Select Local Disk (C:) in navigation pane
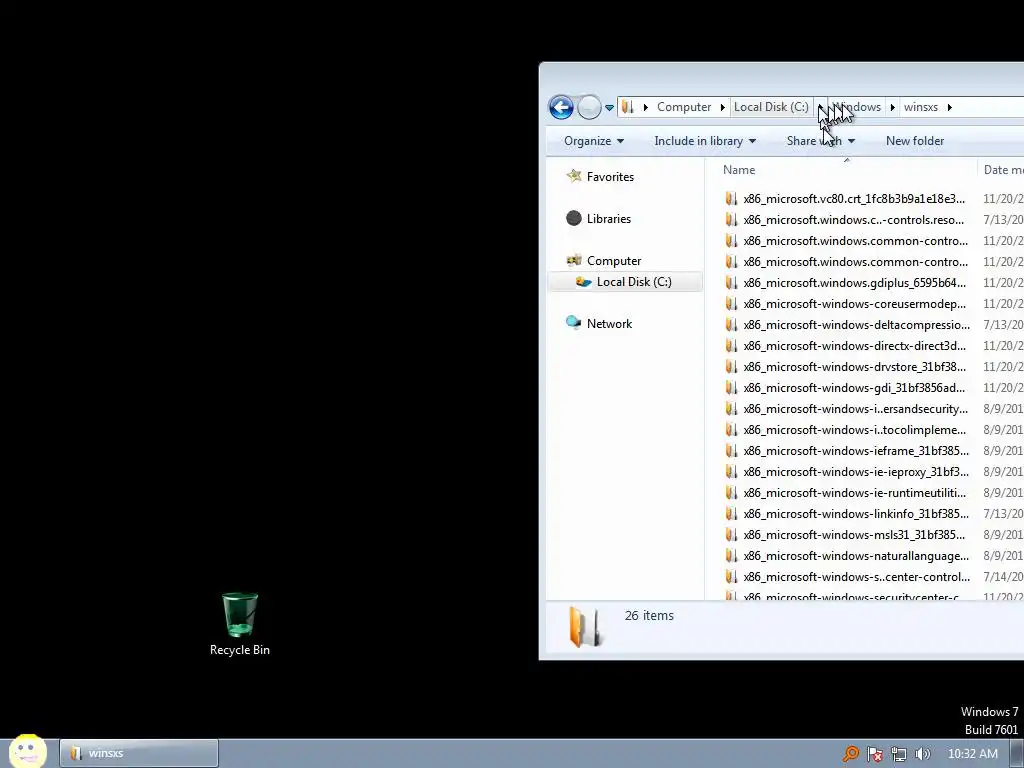The height and width of the screenshot is (768, 1024). point(633,282)
